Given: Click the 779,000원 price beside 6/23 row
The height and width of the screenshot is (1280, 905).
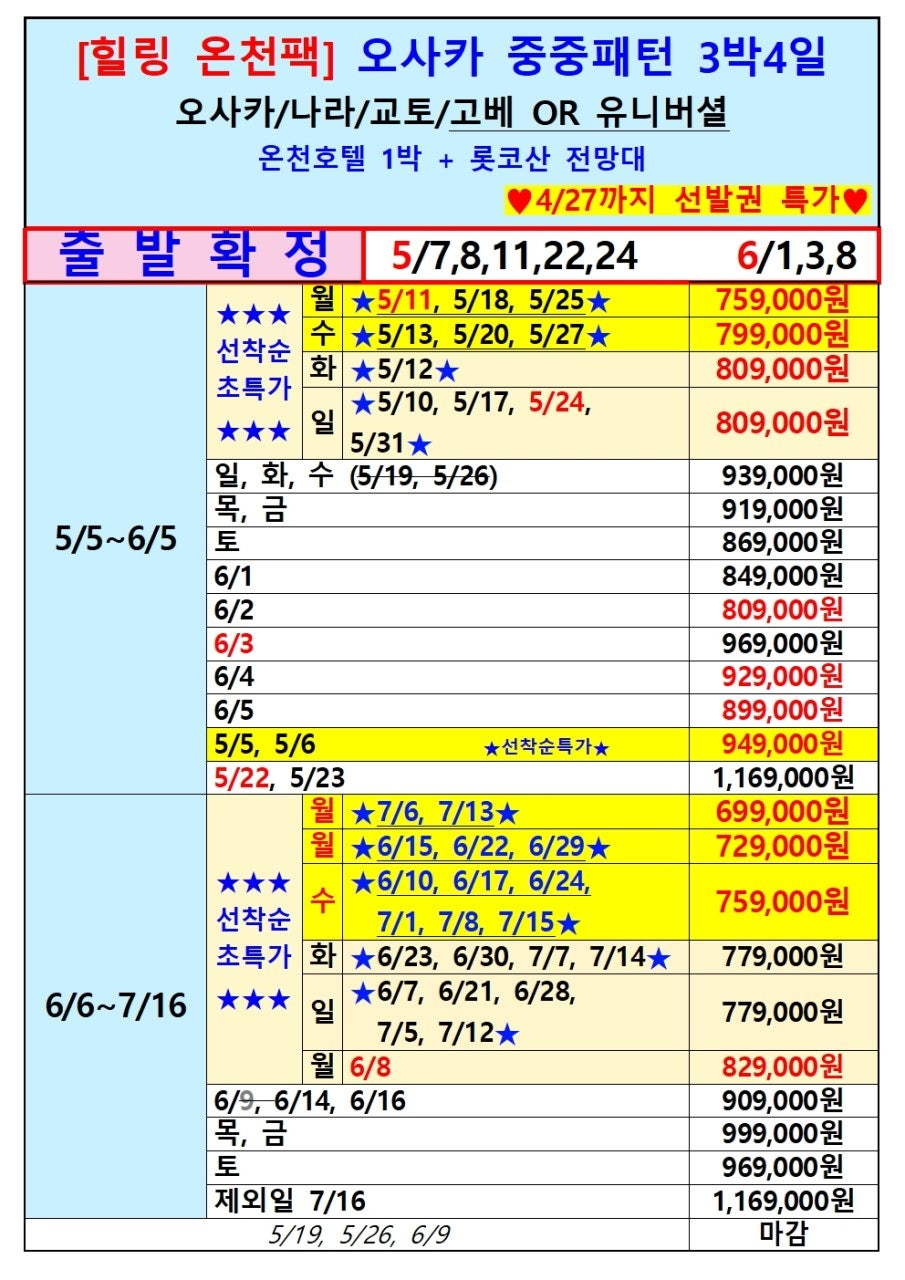Looking at the screenshot, I should tap(783, 958).
